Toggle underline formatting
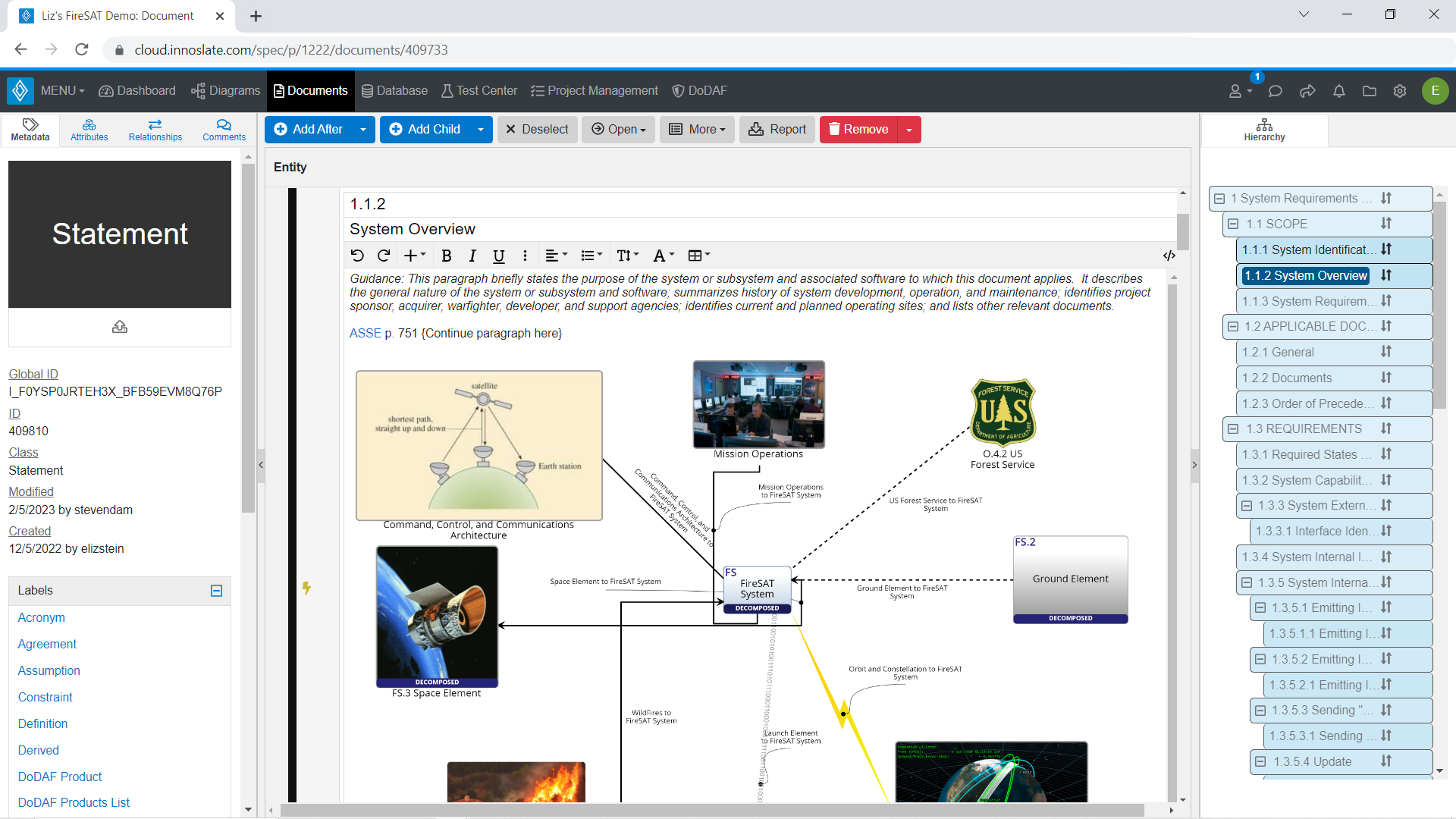Image resolution: width=1456 pixels, height=819 pixels. pyautogui.click(x=499, y=256)
